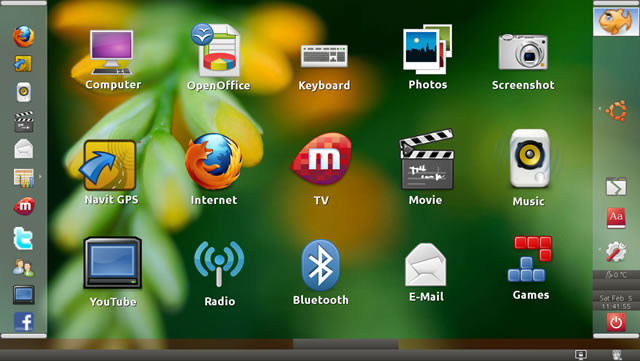
Task: Open the contacts people icon in left dock
Action: point(23,267)
